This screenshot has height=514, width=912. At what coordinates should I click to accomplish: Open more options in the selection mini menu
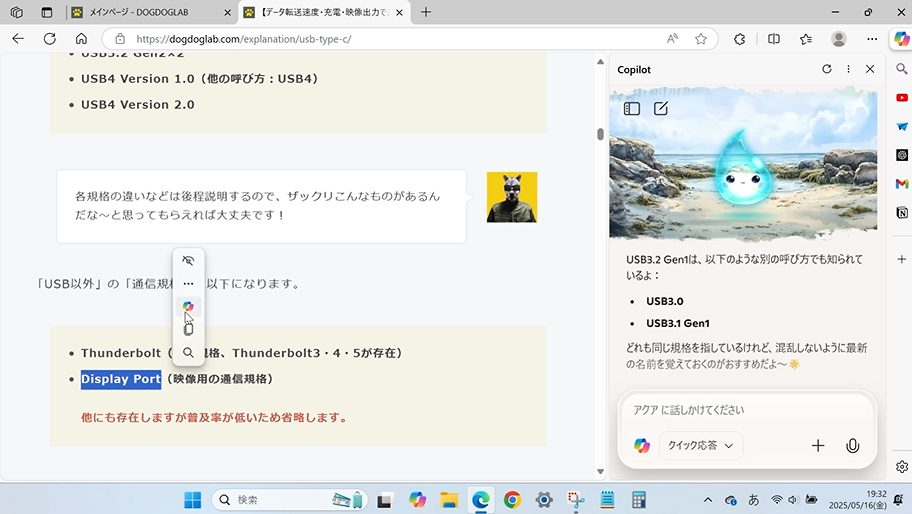[x=188, y=284]
